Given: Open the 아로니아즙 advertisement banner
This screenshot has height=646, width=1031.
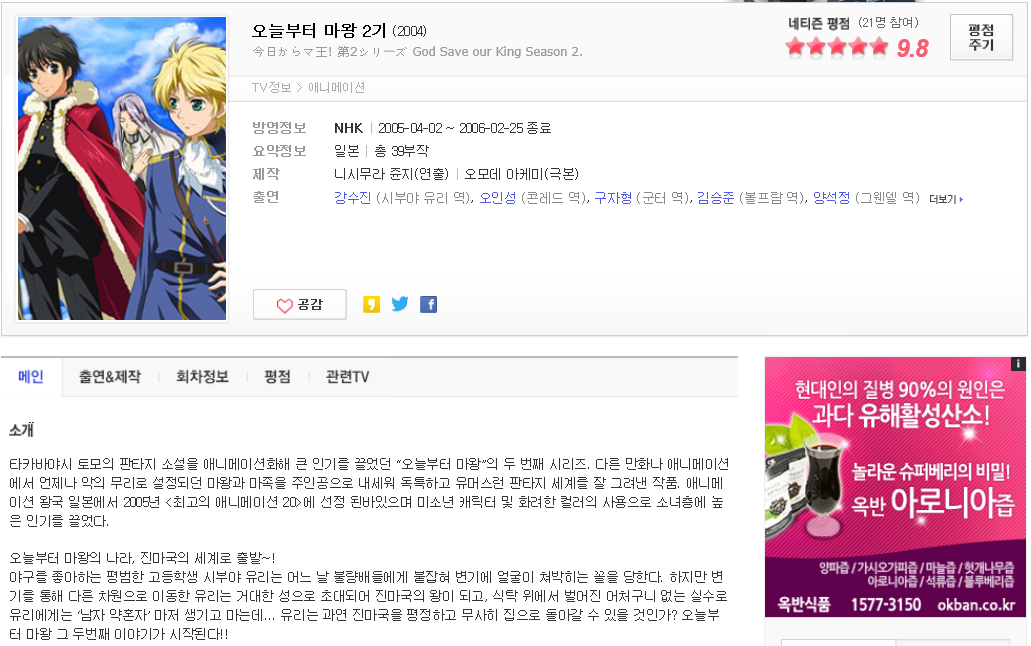Looking at the screenshot, I should [895, 487].
